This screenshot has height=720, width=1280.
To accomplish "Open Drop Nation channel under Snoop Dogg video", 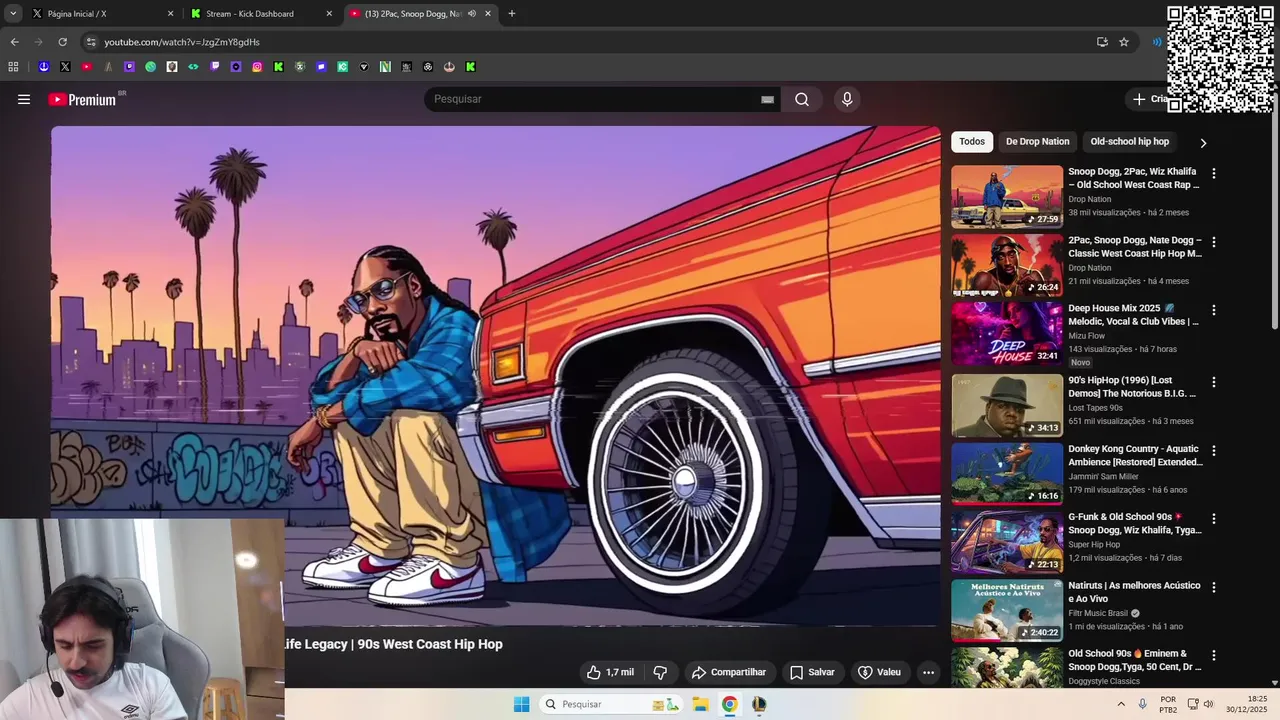I will [x=1089, y=199].
